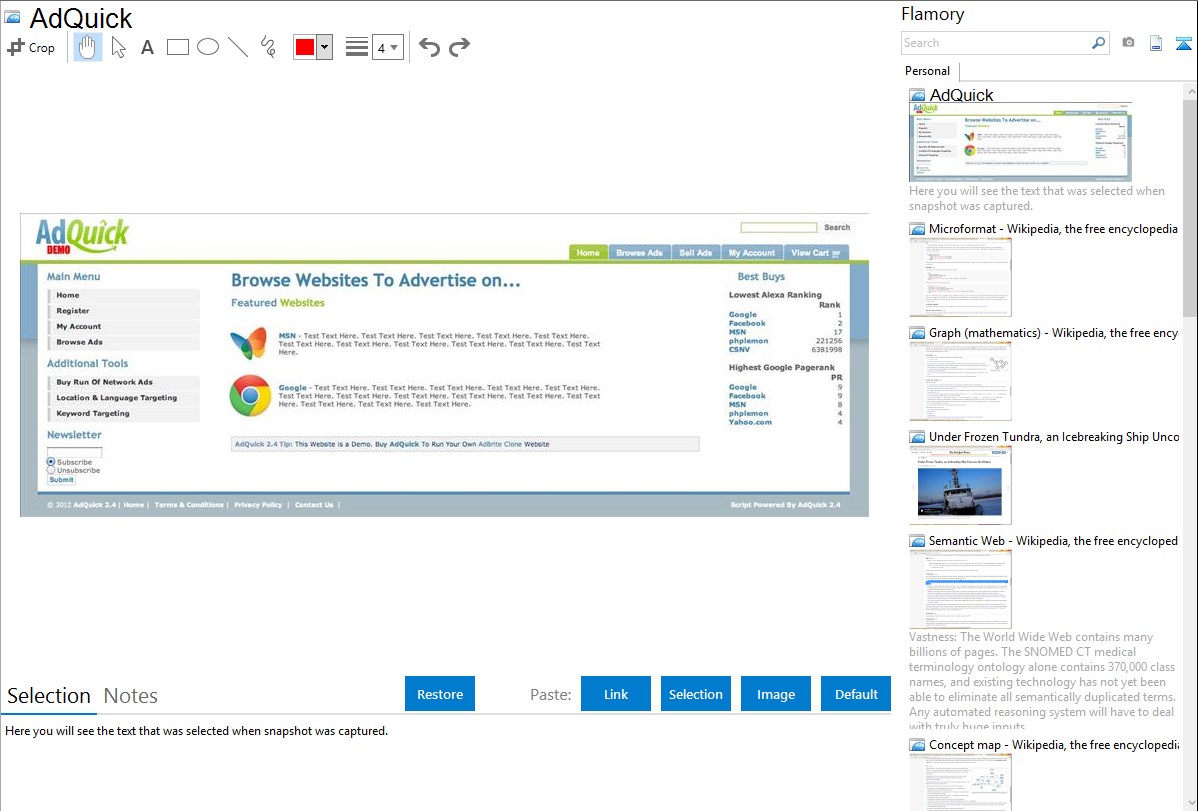Image resolution: width=1198 pixels, height=811 pixels.
Task: Click the icon beside Concept map title
Action: (x=917, y=744)
